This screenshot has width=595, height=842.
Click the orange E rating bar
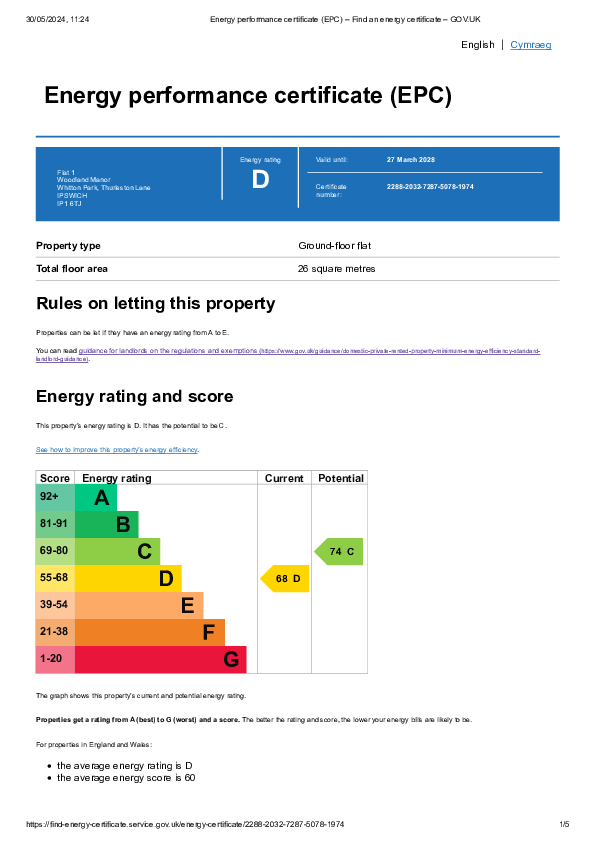[x=139, y=606]
